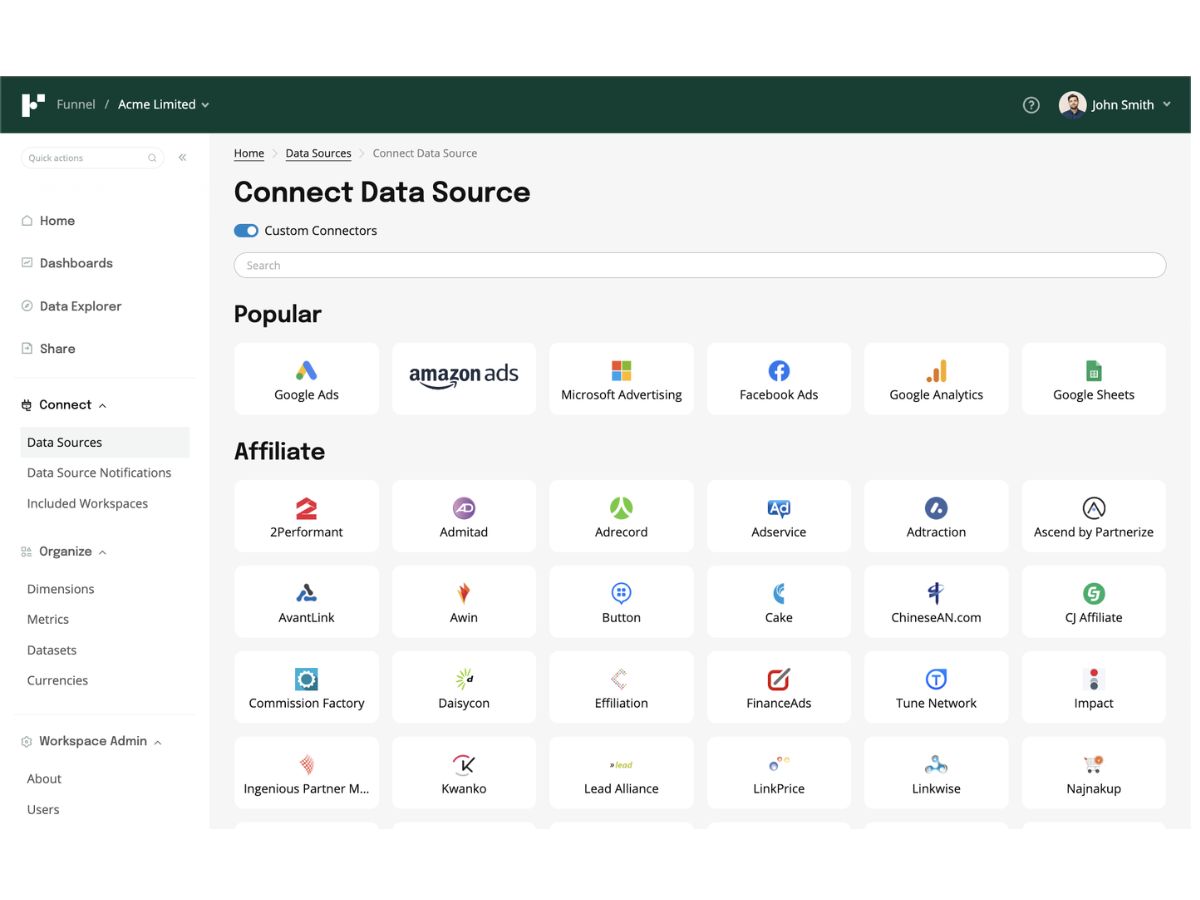Select the Amazon Ads connector

pos(464,379)
